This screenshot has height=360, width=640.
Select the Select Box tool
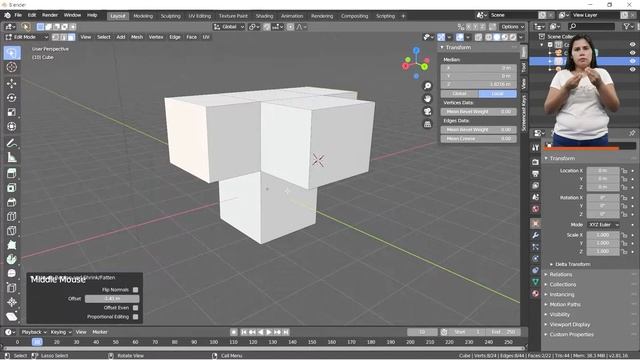click(x=12, y=53)
